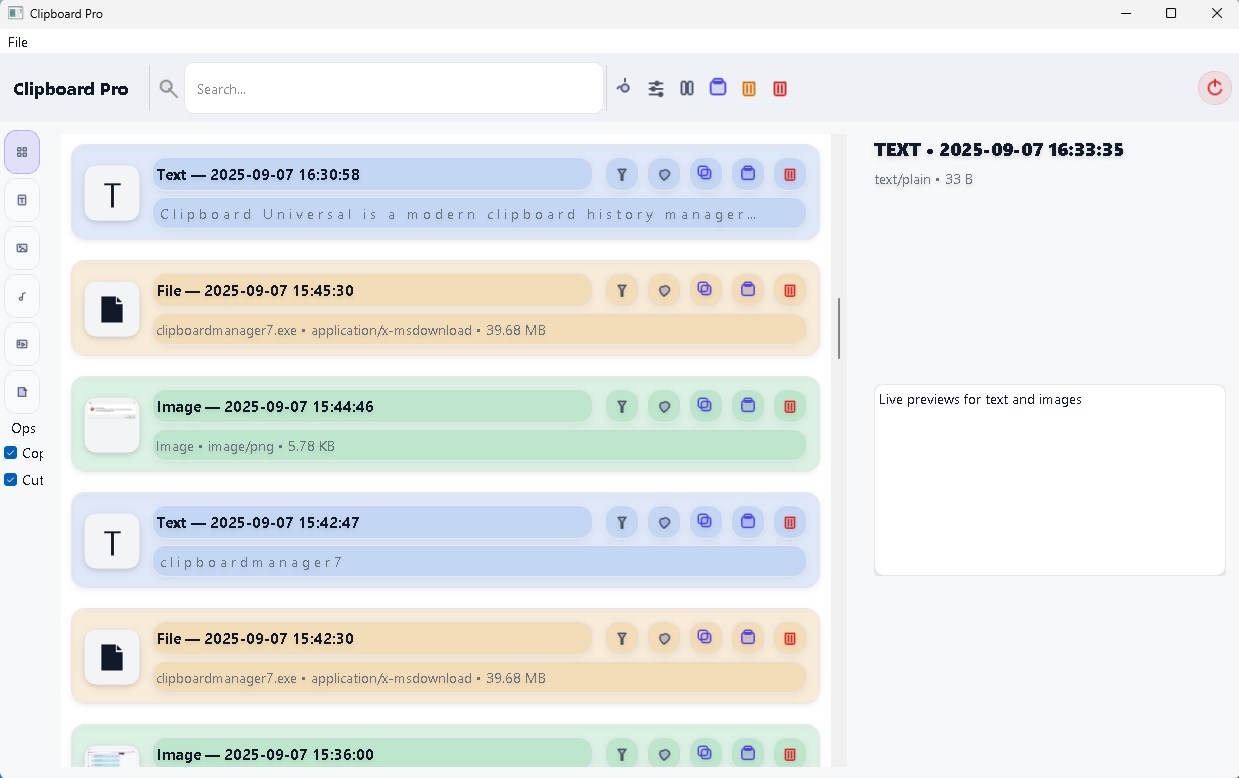1239x778 pixels.
Task: Copy the File 15:45:30 entry
Action: pos(706,290)
